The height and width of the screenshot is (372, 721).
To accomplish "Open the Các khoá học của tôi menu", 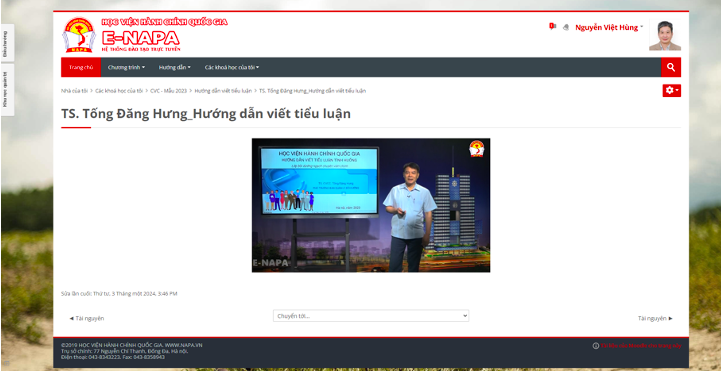I will coord(232,67).
